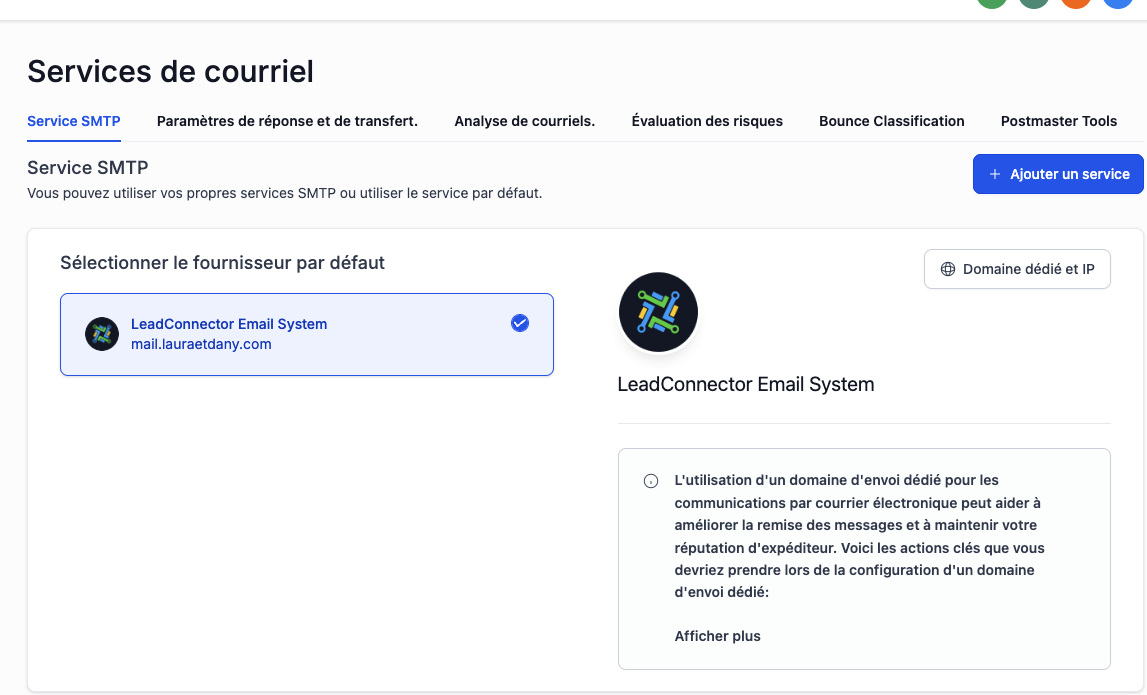This screenshot has height=695, width=1147.
Task: Click the orange circle in the top bar
Action: point(1076,3)
